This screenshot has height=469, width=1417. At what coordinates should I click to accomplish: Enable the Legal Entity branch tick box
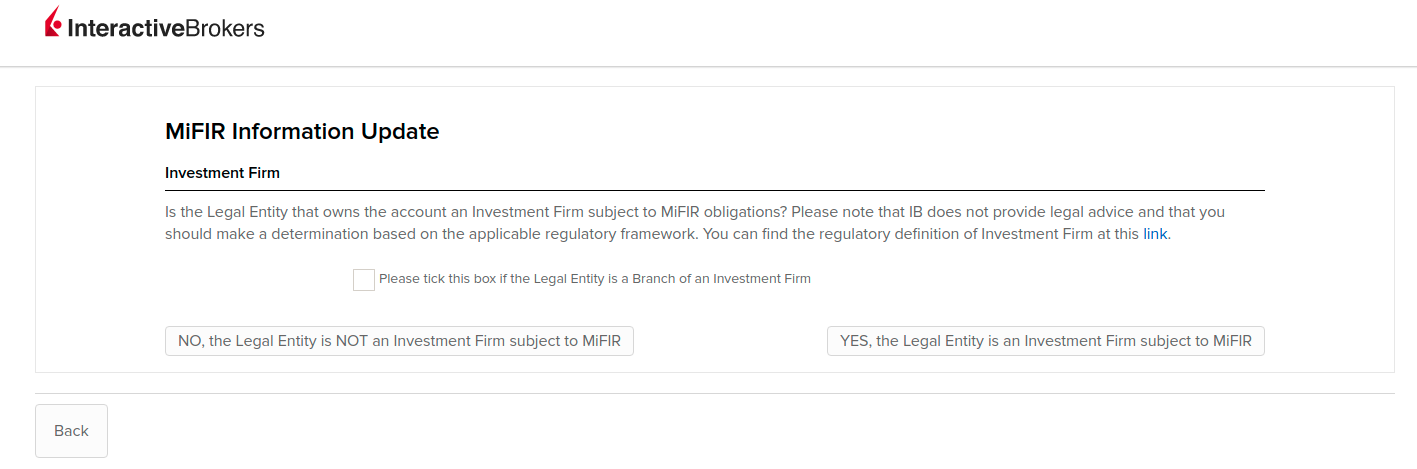pos(364,280)
